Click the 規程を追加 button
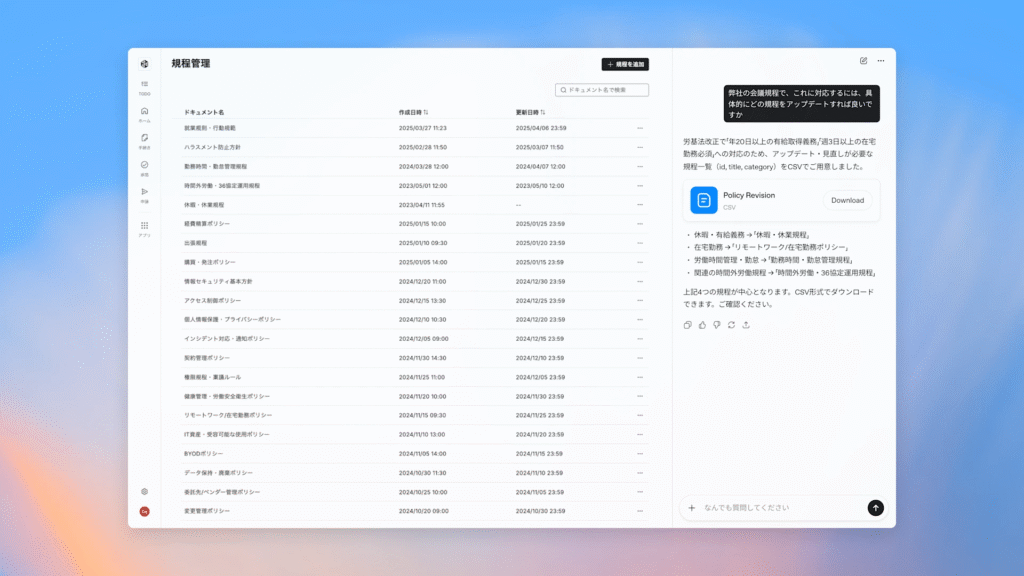This screenshot has height=576, width=1024. 625,64
